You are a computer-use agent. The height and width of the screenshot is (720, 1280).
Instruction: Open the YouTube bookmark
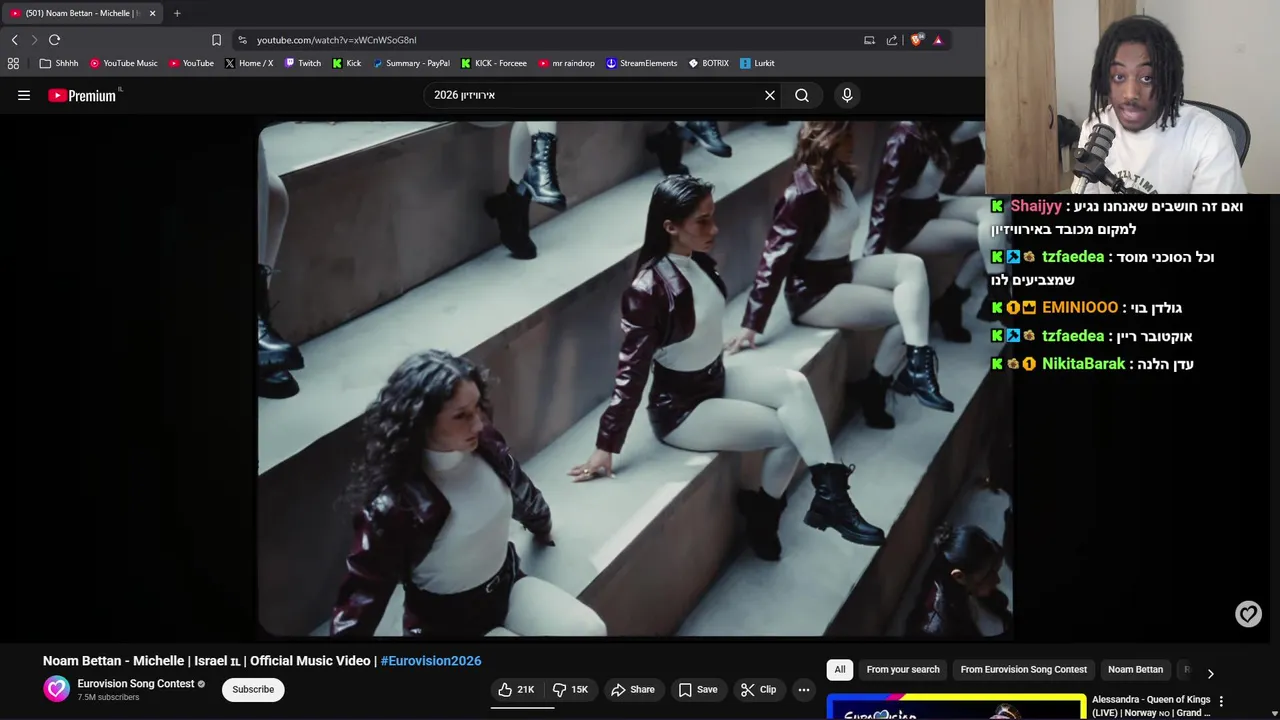[x=191, y=63]
